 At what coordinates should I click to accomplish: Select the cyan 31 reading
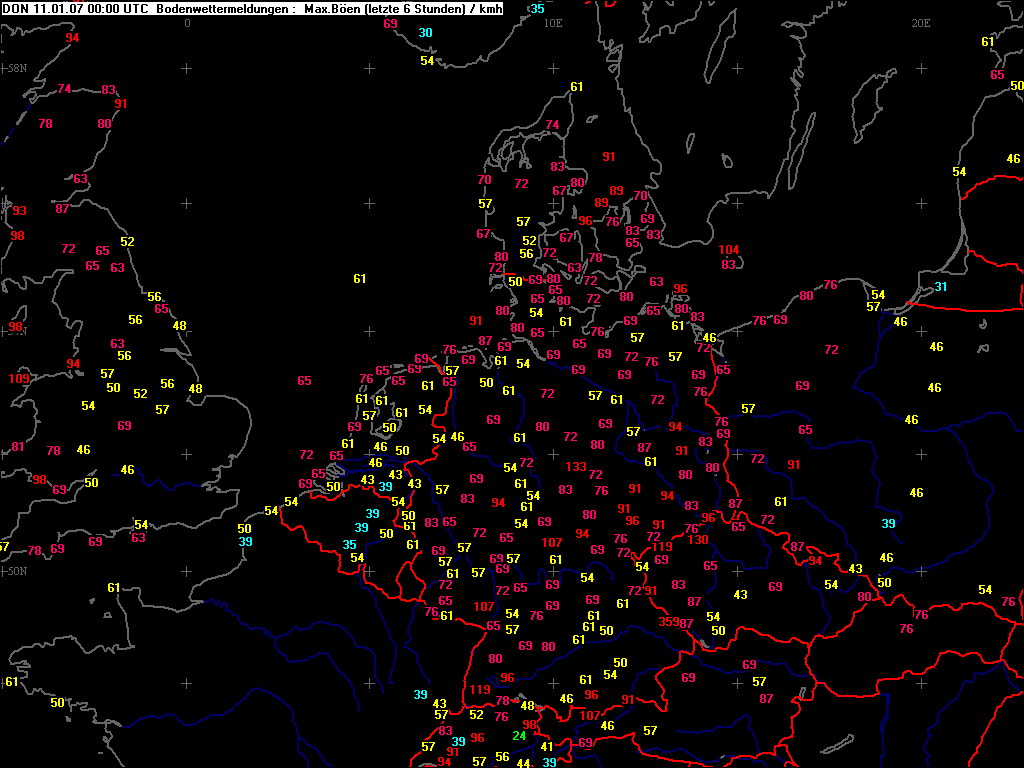pos(940,287)
